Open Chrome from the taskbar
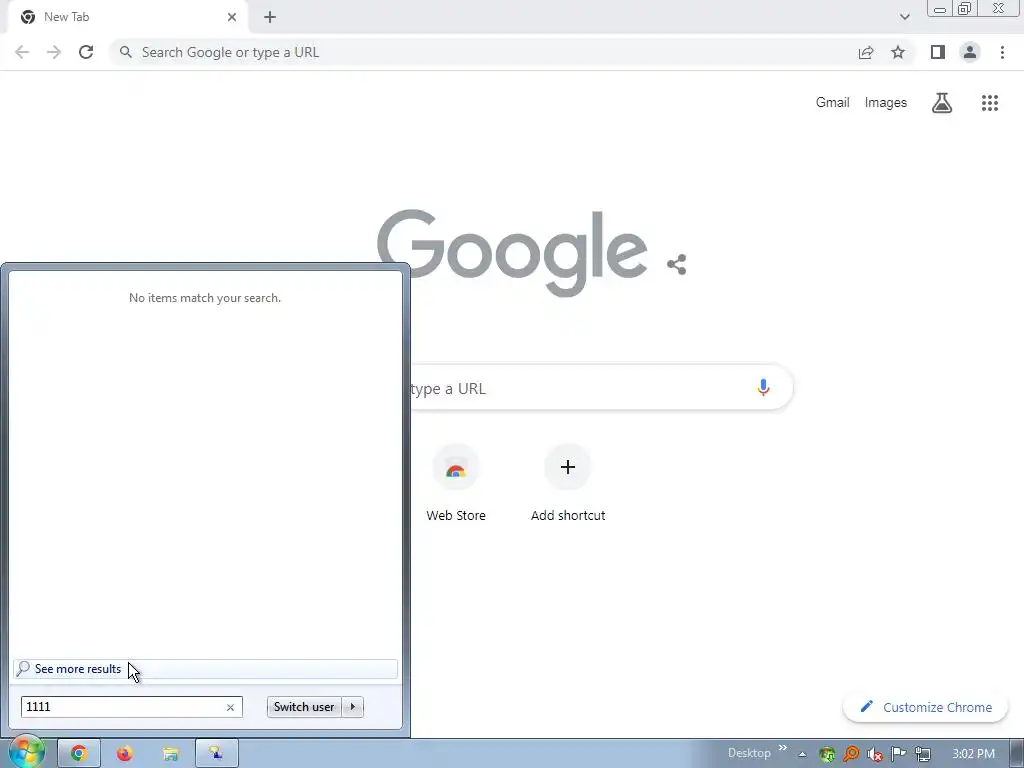The image size is (1024, 768). point(79,754)
